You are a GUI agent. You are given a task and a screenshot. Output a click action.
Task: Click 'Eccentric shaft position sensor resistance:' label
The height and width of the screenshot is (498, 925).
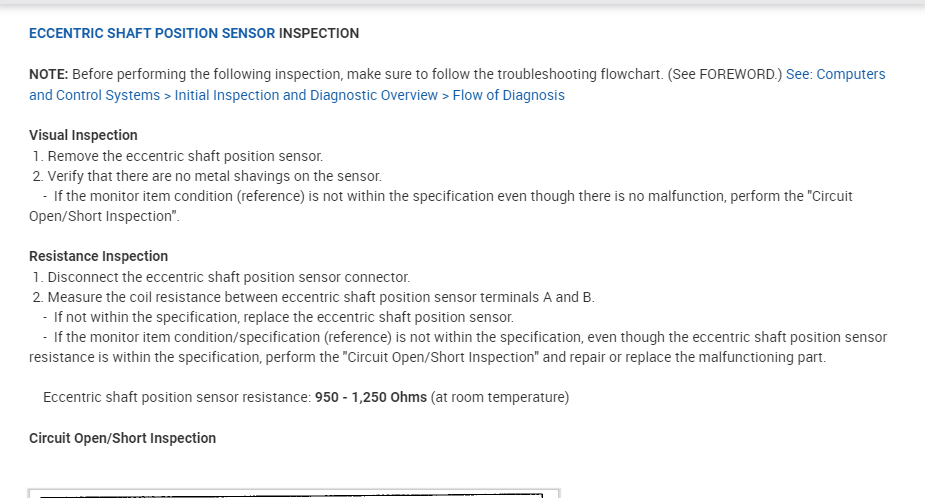[x=177, y=397]
